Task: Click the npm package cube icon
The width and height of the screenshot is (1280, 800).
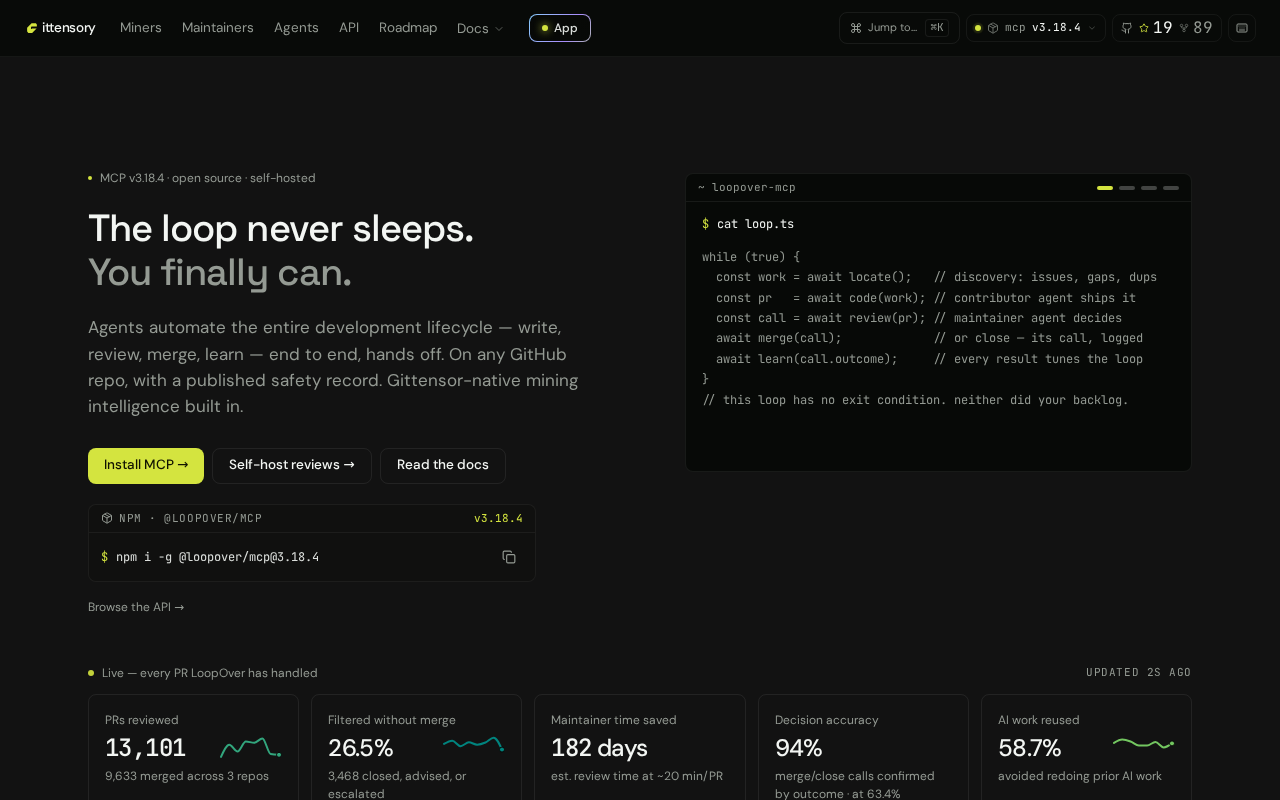Action: [x=107, y=518]
